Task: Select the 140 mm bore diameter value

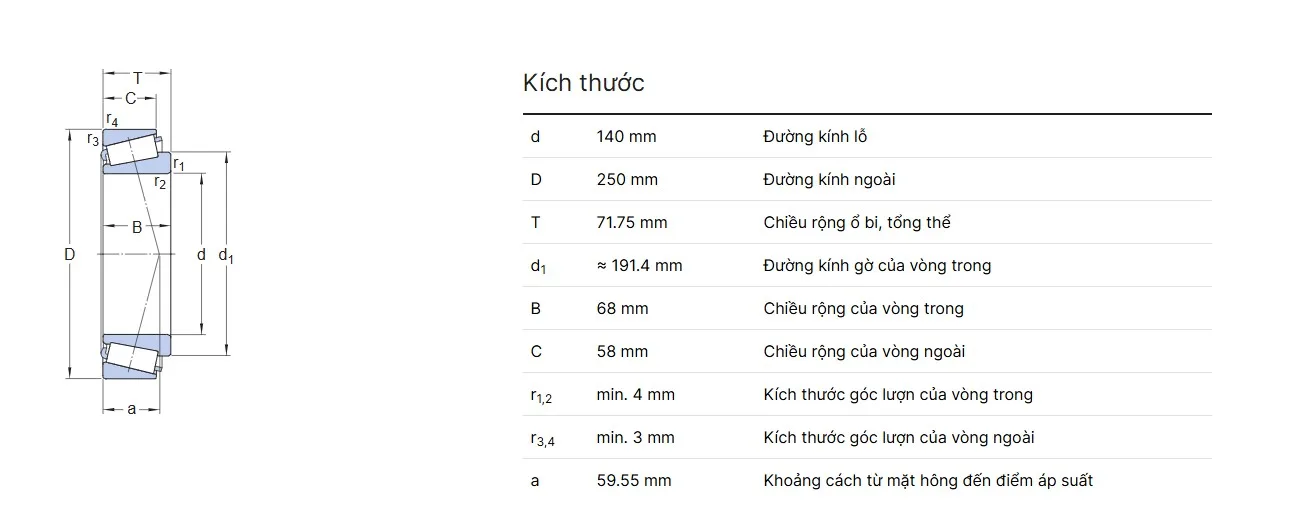Action: tap(626, 136)
